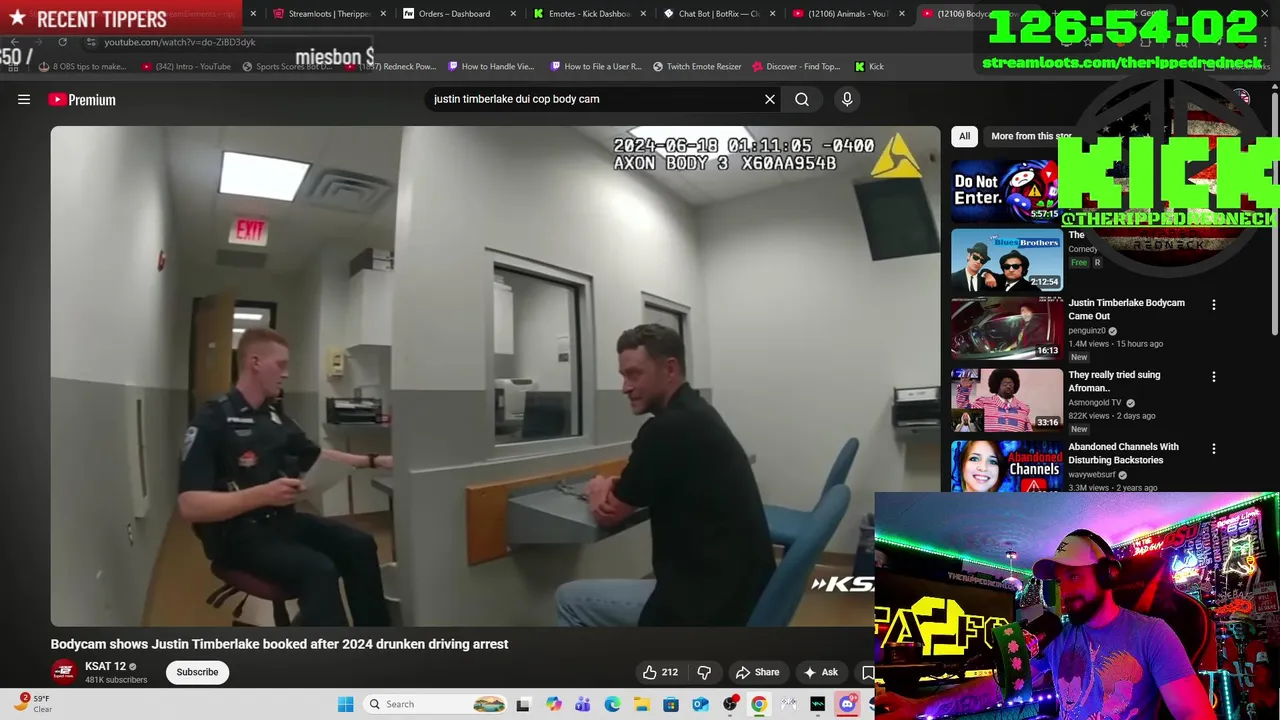Image resolution: width=1280 pixels, height=720 pixels.
Task: Open 'Discover - Find Top...' bookmark
Action: click(795, 66)
